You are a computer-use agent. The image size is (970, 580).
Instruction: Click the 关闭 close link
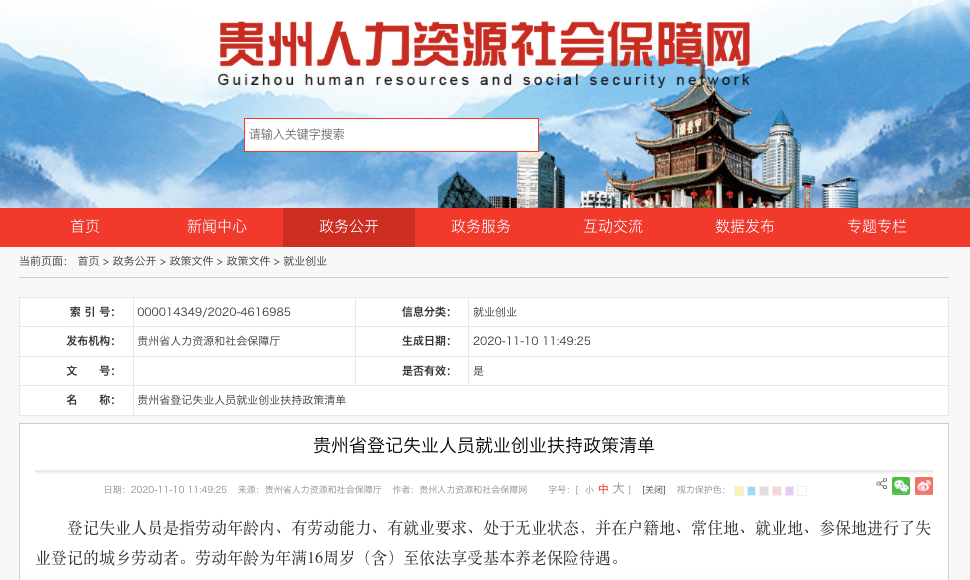(x=653, y=490)
